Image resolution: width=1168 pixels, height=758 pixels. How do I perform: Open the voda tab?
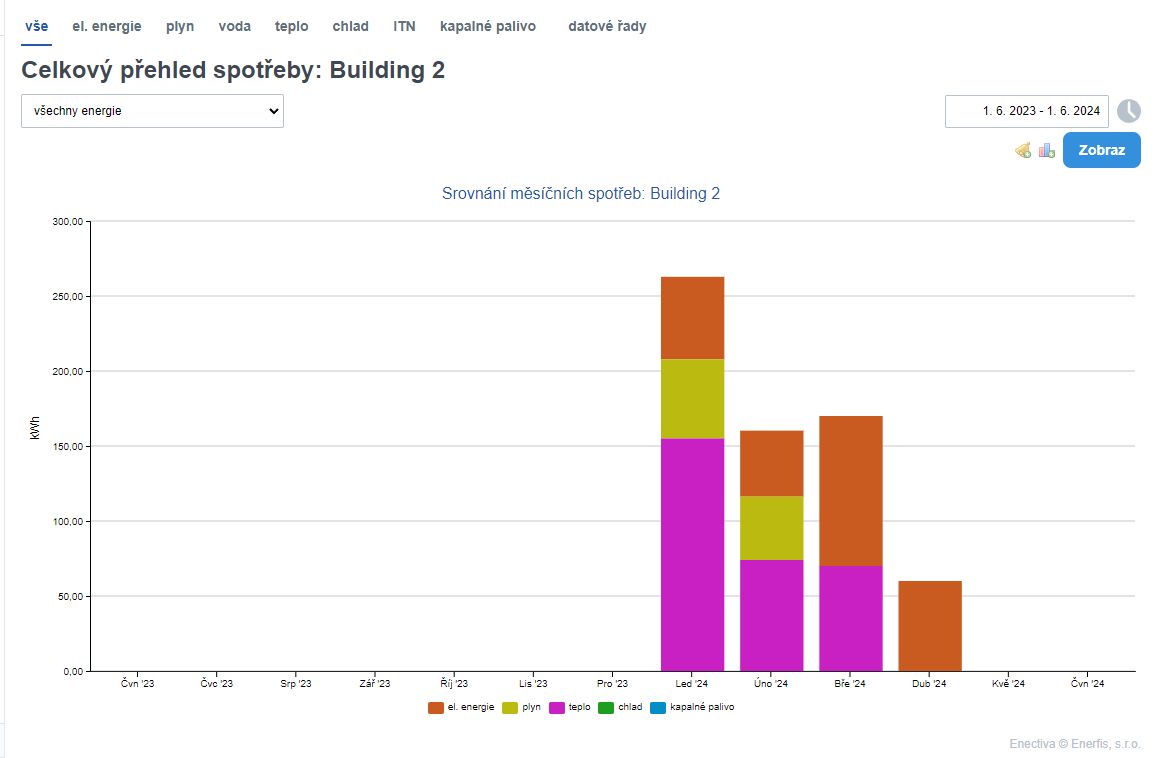[234, 26]
